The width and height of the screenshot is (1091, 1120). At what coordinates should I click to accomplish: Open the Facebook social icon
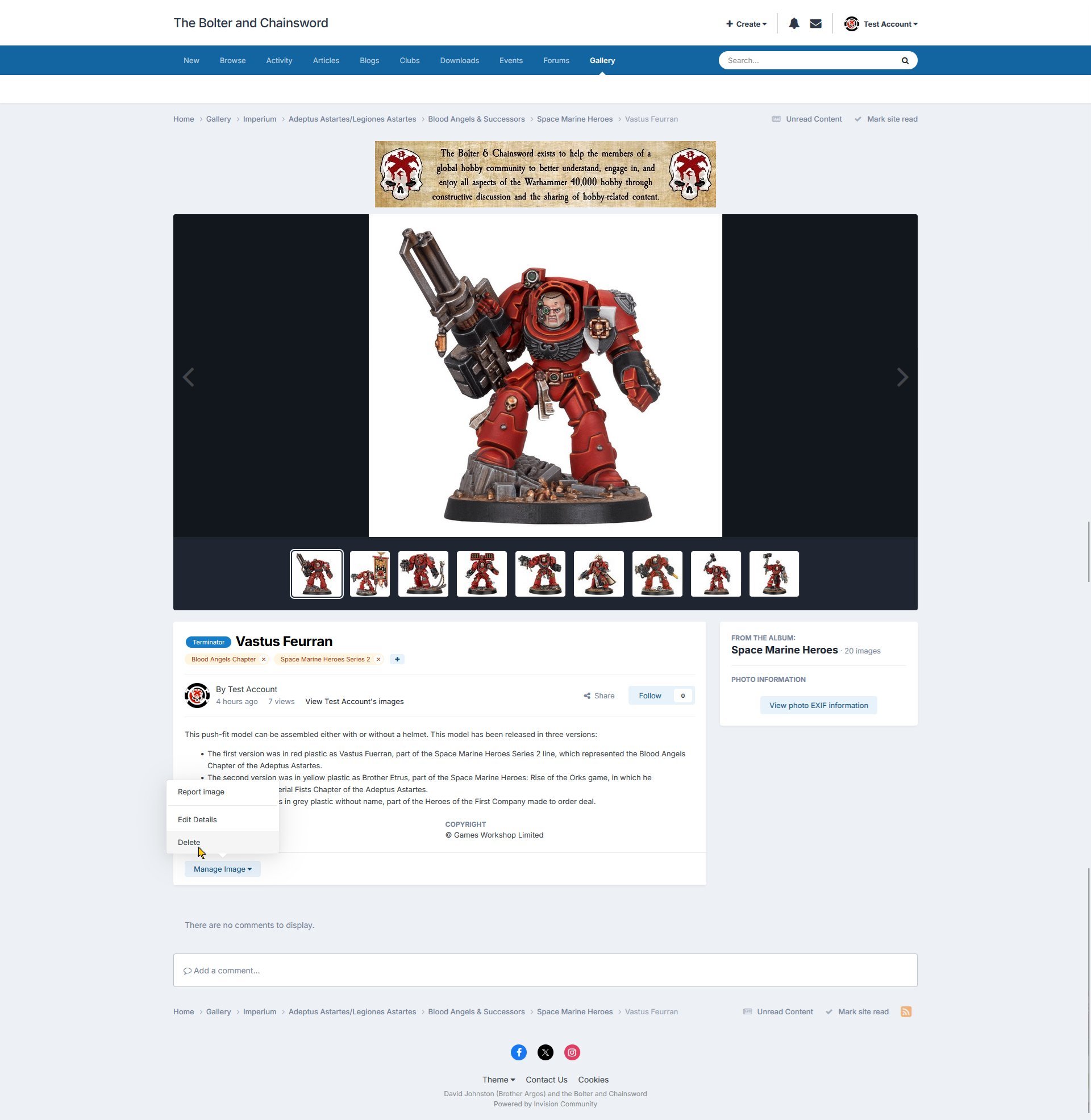point(519,1052)
